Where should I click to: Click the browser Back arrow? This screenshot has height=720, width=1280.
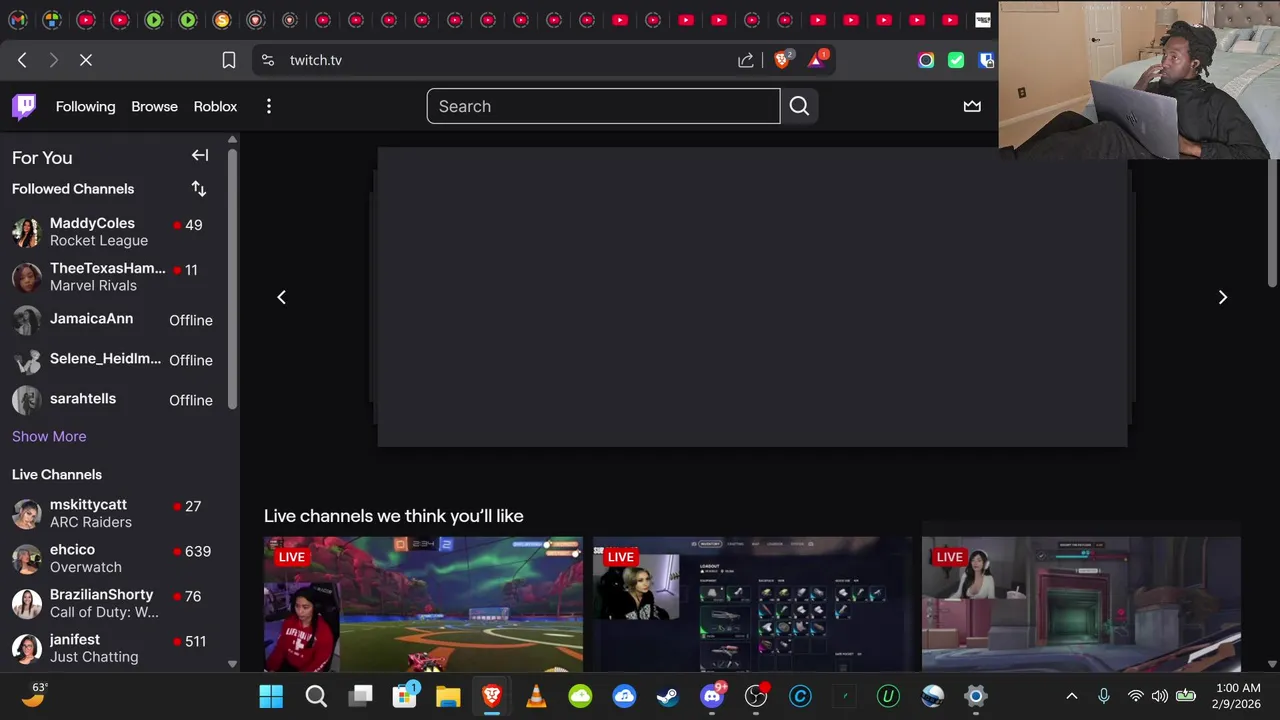click(22, 60)
